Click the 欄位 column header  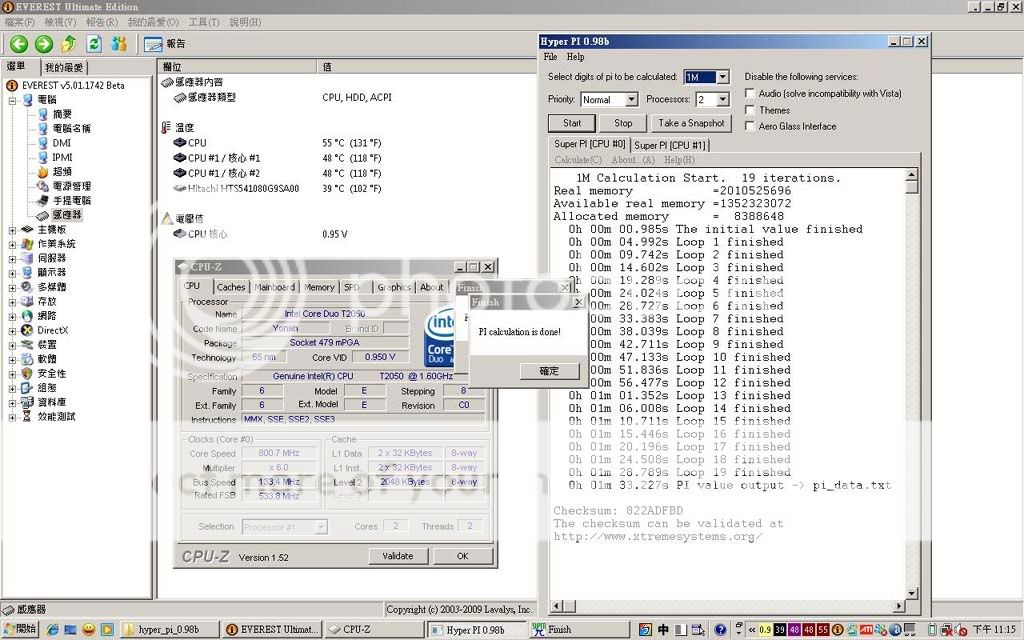click(x=237, y=67)
